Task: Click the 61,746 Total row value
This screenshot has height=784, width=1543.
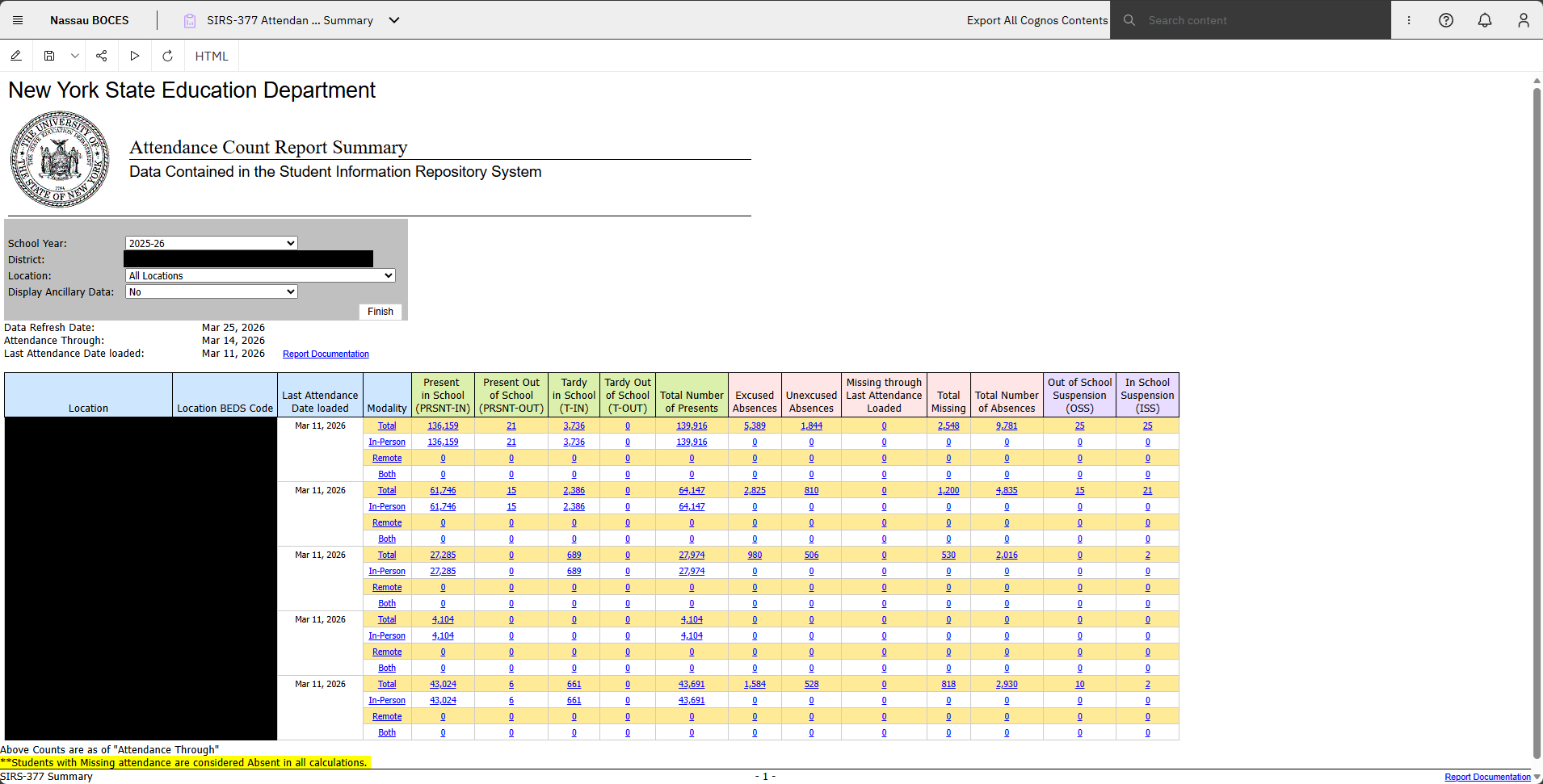Action: (443, 490)
